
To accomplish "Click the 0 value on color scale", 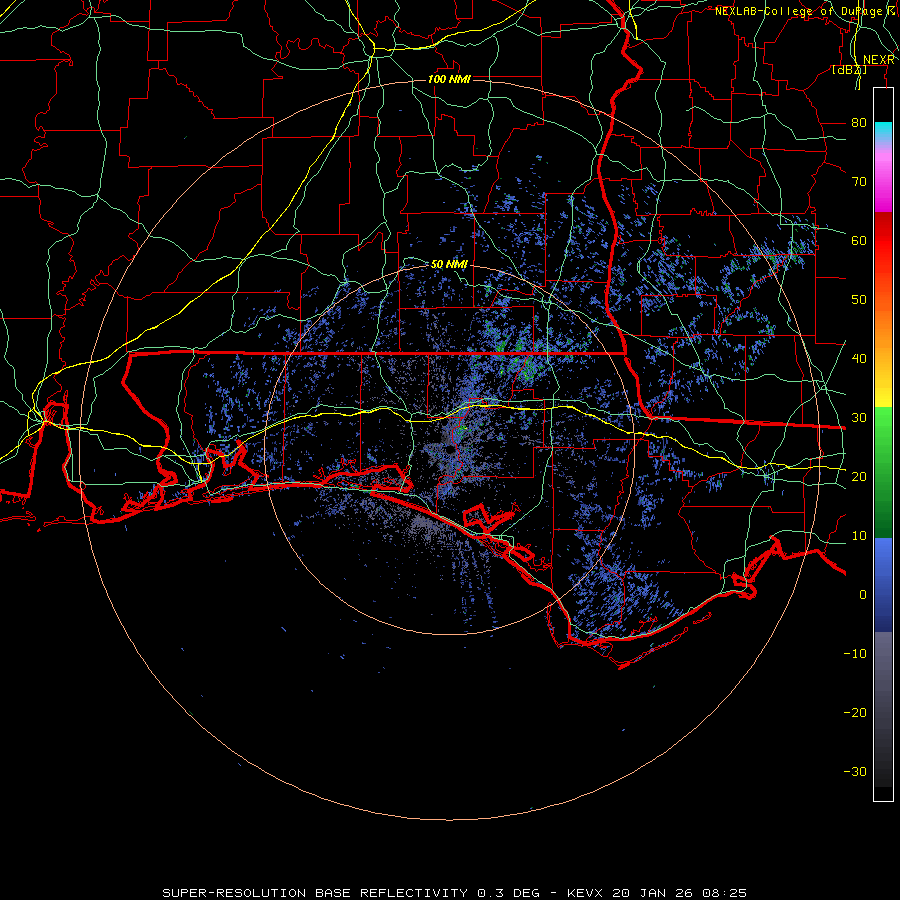I will tap(863, 595).
